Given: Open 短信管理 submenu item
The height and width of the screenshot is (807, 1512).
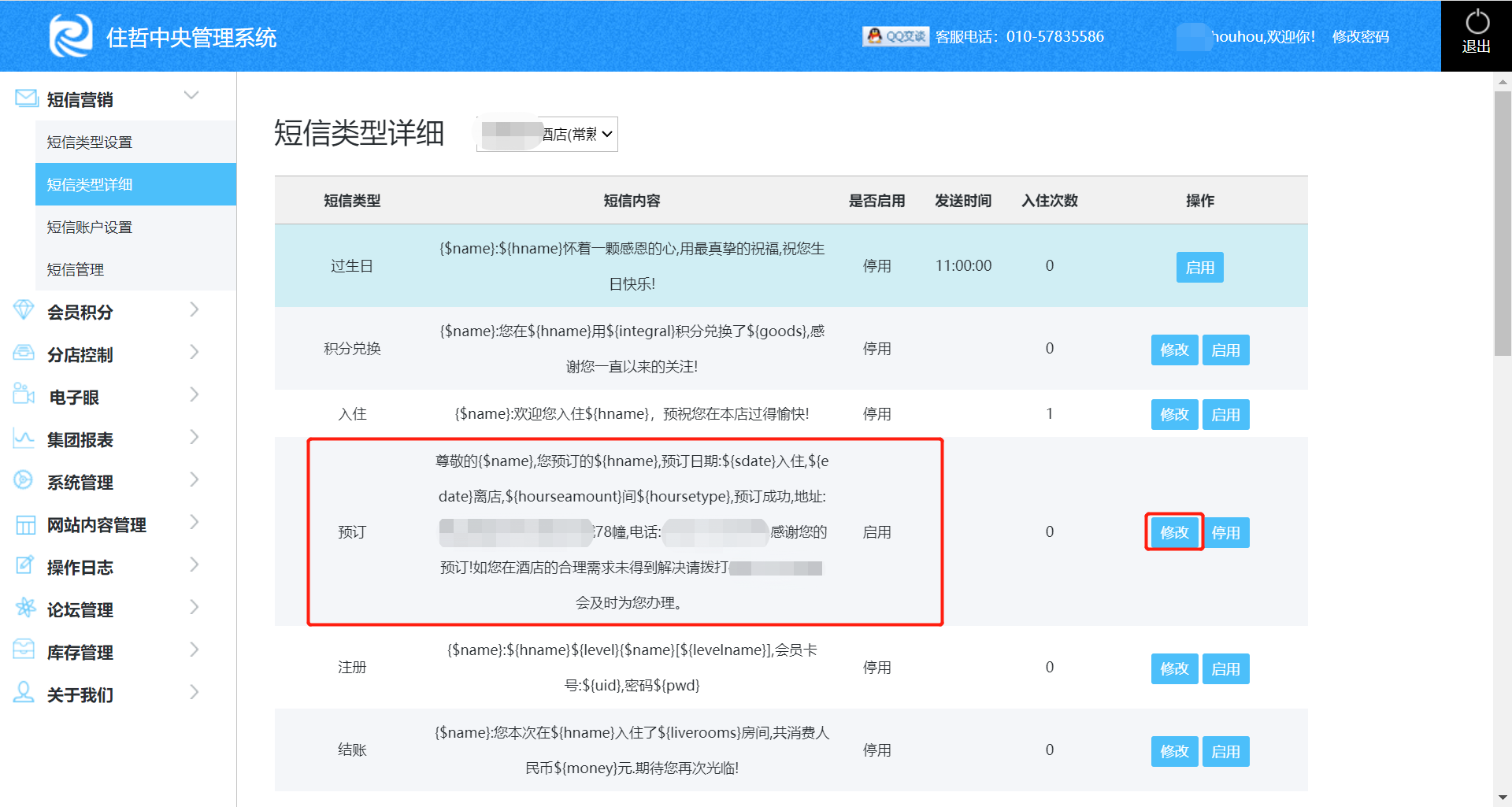Looking at the screenshot, I should pos(135,269).
